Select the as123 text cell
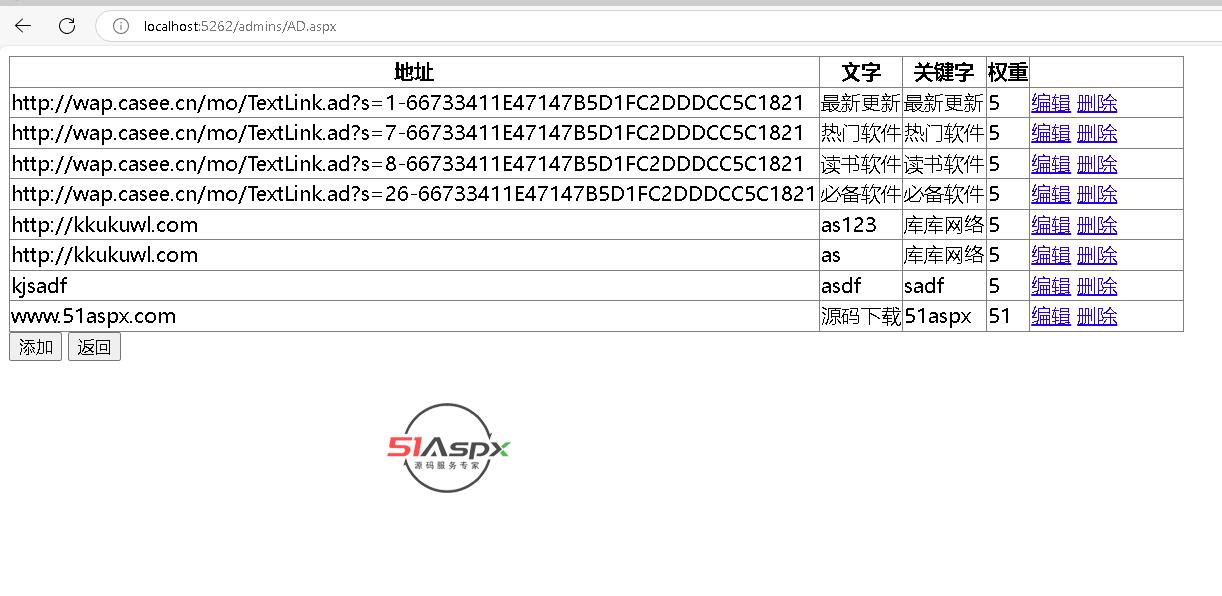This screenshot has width=1222, height=596. point(861,225)
